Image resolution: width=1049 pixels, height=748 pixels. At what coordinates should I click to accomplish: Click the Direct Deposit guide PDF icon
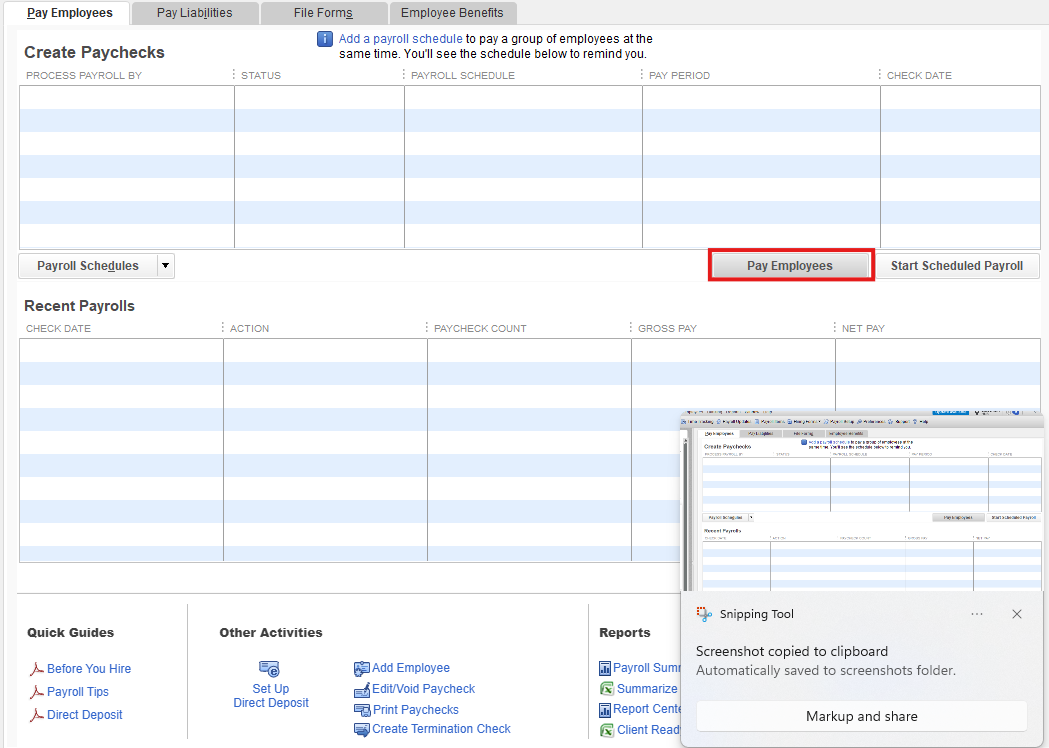36,715
